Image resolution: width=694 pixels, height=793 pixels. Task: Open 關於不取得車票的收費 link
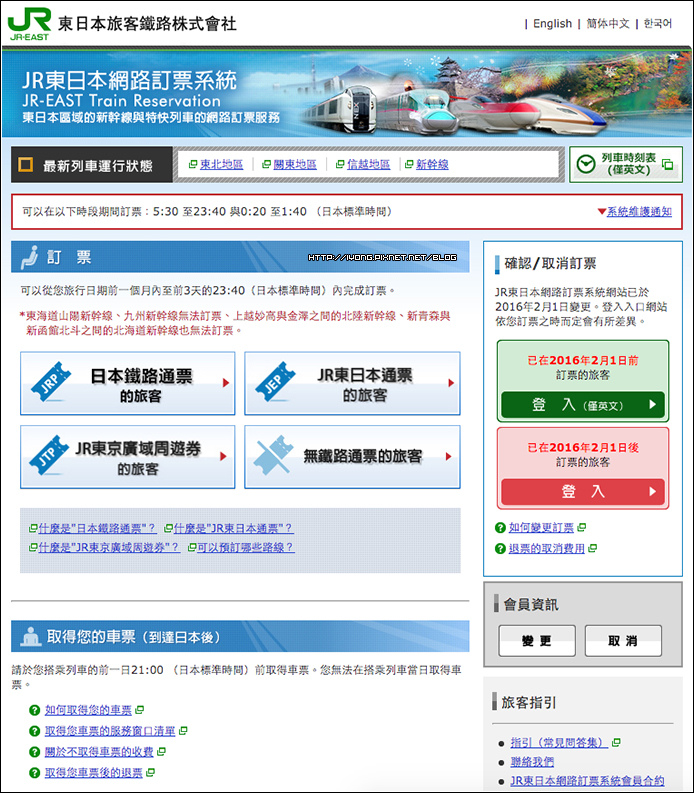click(x=99, y=752)
